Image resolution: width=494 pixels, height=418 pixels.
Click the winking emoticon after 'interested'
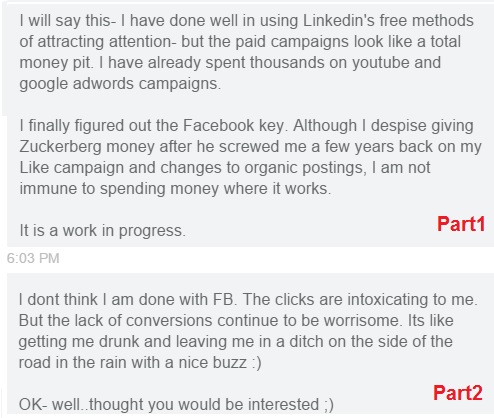click(x=329, y=405)
